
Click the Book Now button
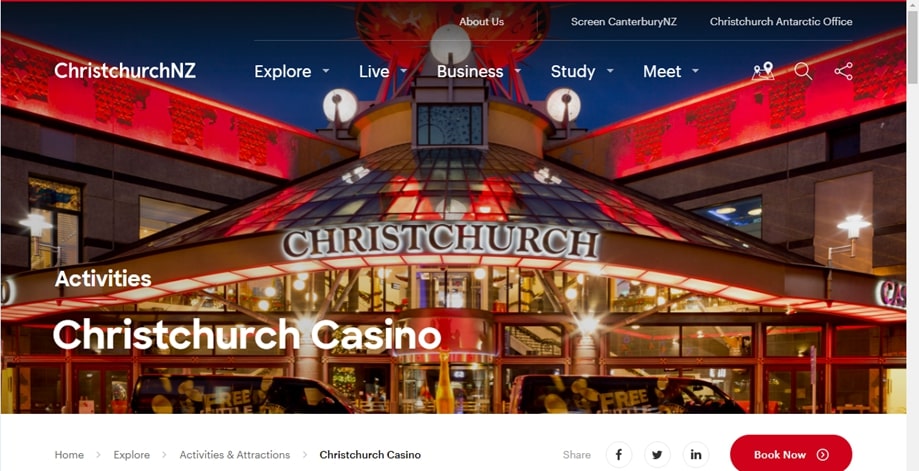791,454
